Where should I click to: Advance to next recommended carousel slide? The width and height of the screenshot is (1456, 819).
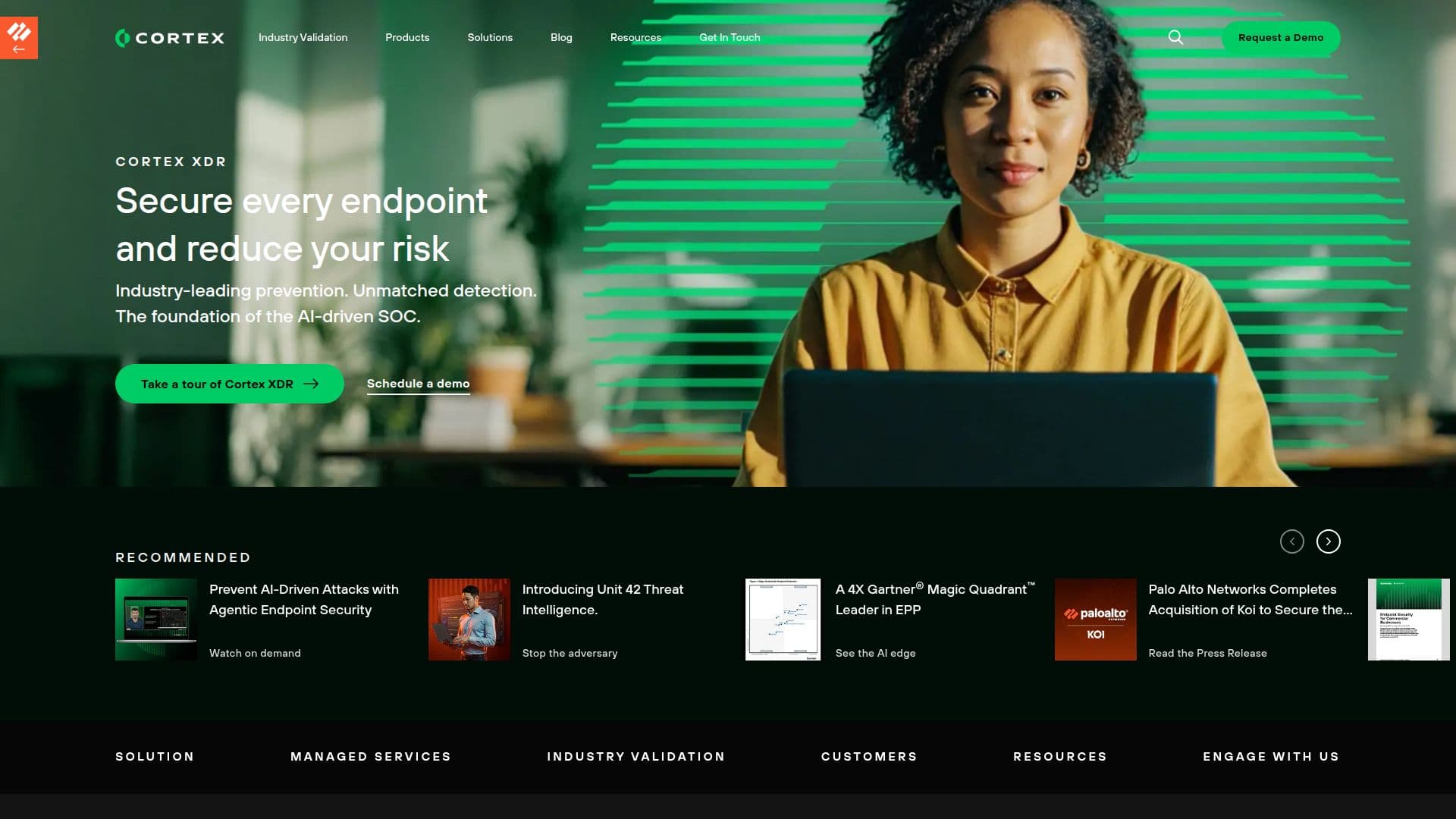click(x=1329, y=541)
